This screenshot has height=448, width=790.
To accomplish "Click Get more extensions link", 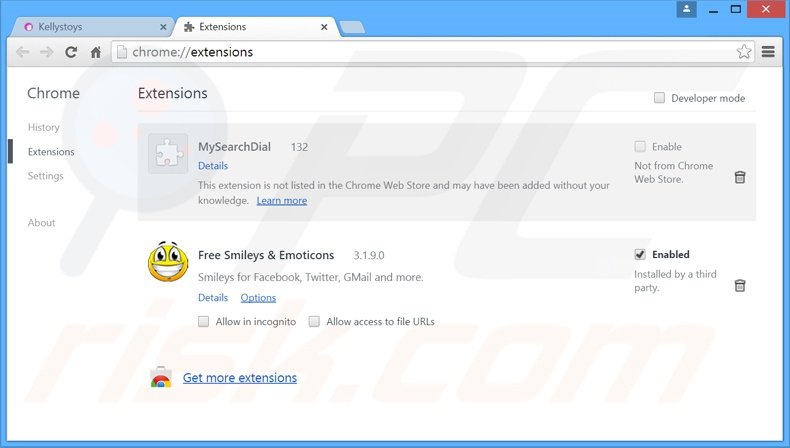I will coord(240,377).
